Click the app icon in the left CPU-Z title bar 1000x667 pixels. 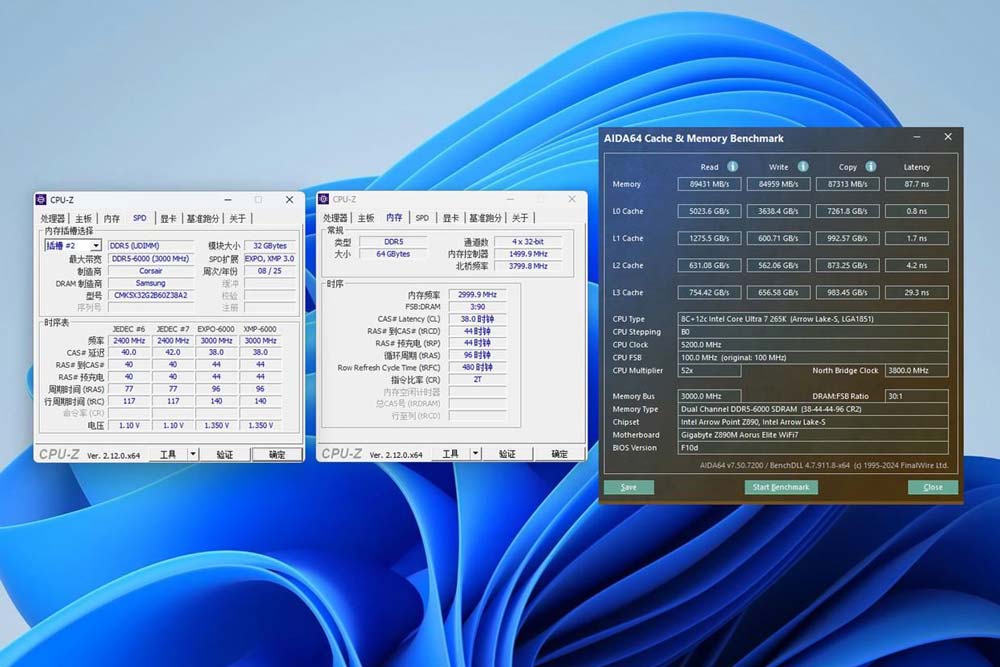pyautogui.click(x=41, y=200)
